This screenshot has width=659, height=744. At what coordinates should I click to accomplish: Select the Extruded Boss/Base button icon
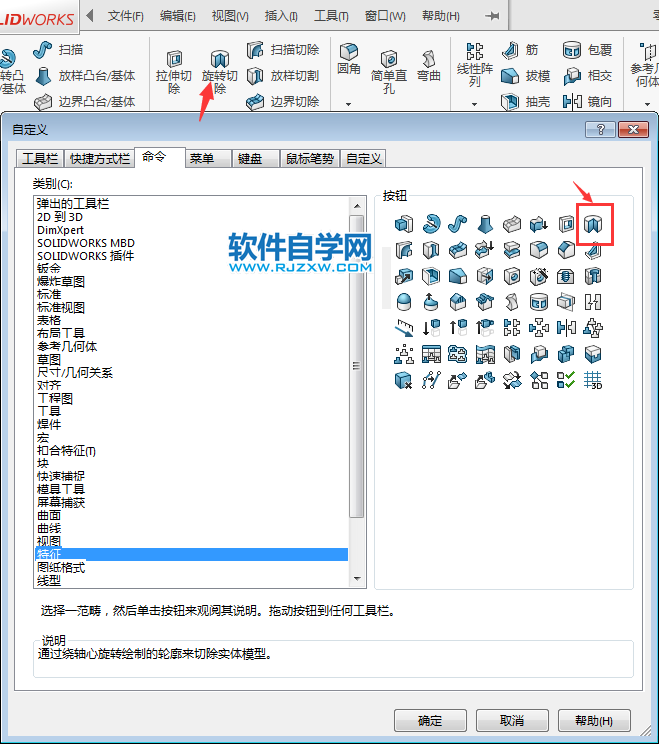[x=404, y=223]
